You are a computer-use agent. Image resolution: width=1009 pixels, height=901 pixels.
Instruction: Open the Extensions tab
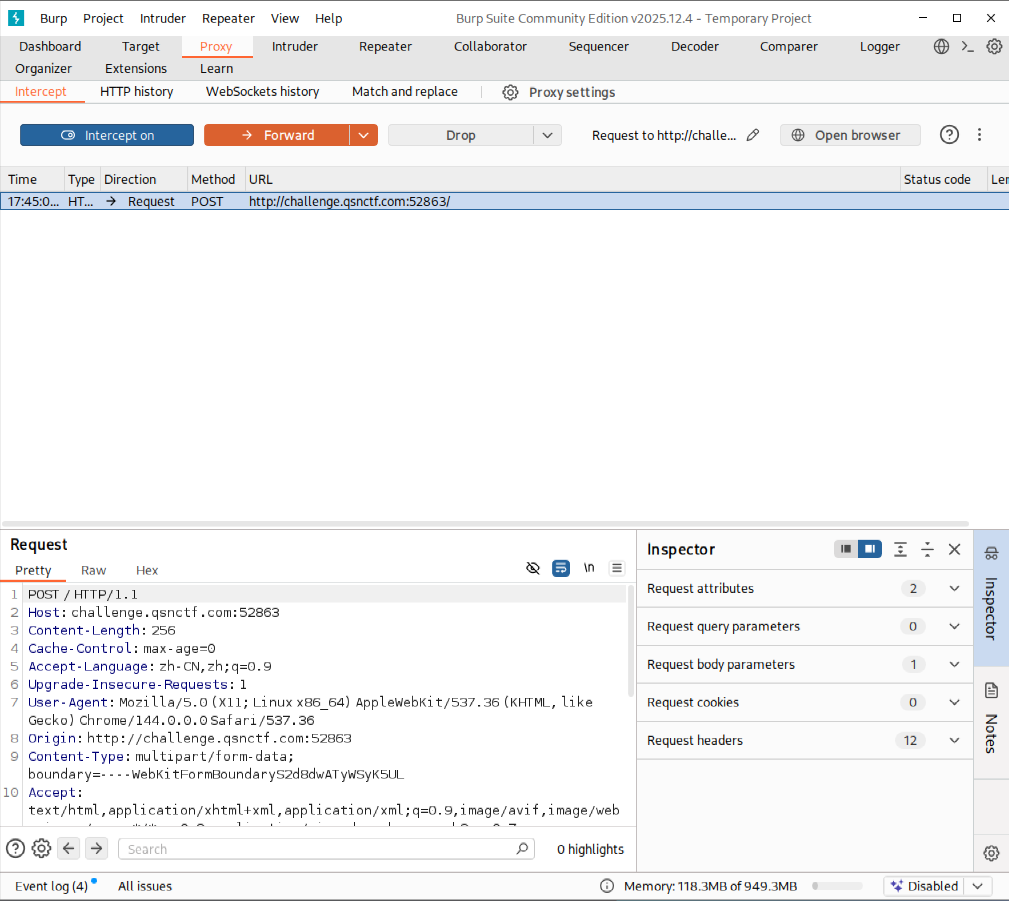click(136, 68)
